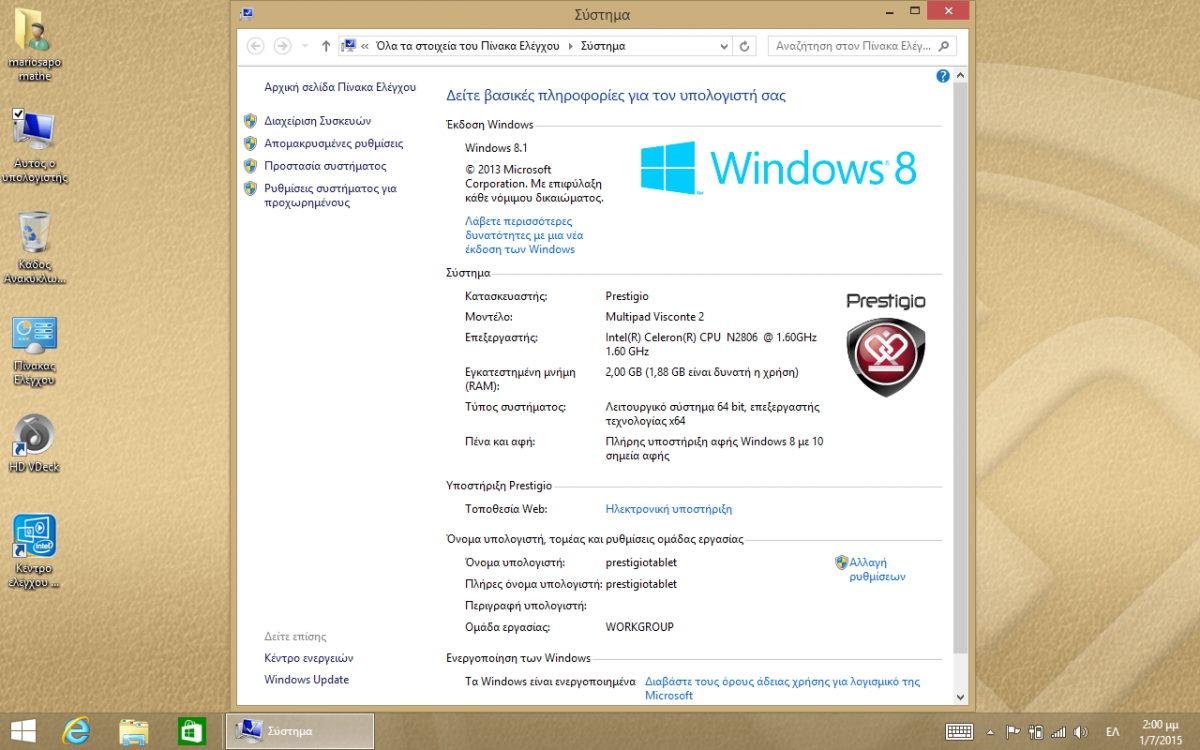
Task: Open the Windows Start button
Action: click(x=23, y=731)
